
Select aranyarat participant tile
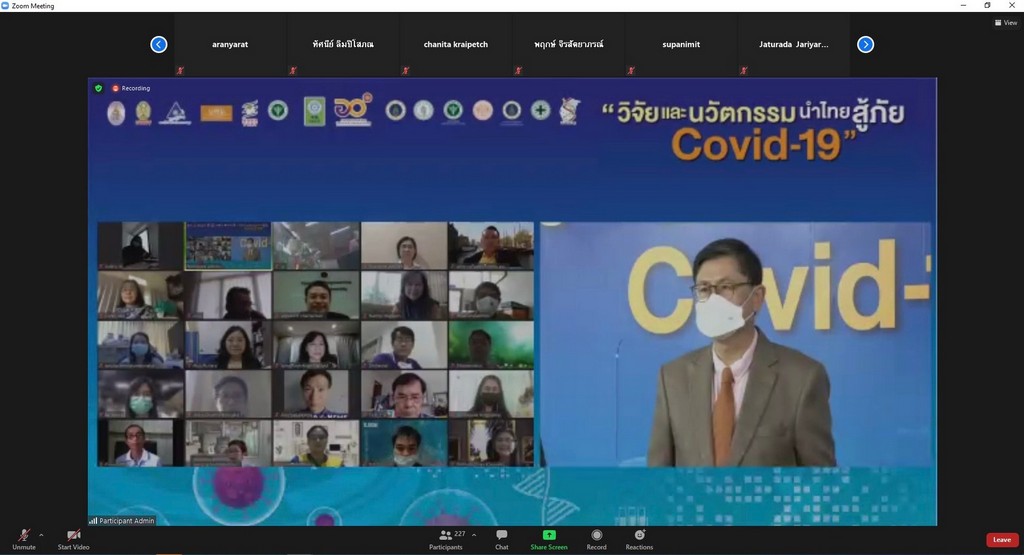[230, 45]
